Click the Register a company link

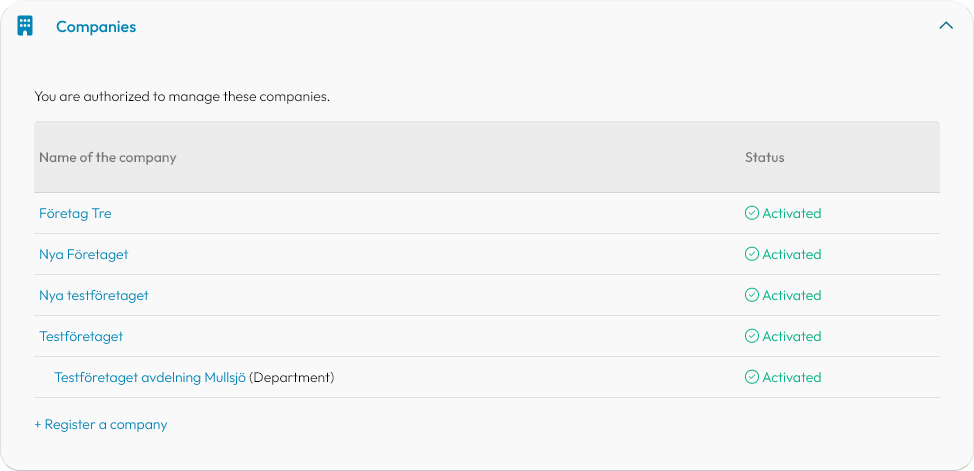click(101, 424)
